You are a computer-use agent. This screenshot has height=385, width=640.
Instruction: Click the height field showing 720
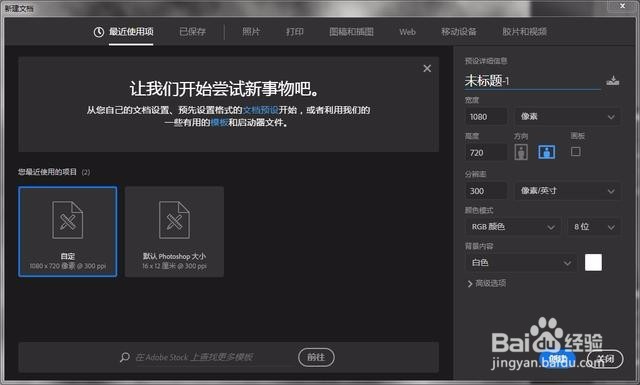pos(486,153)
